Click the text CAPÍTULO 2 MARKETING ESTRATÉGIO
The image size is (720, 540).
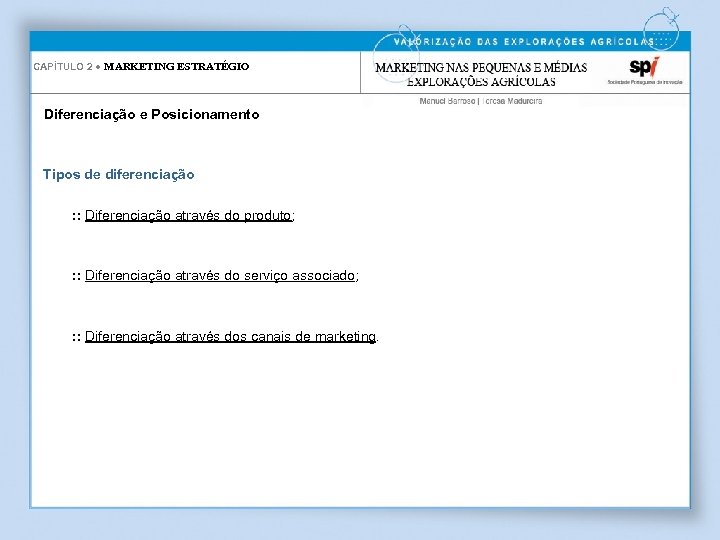coord(141,67)
